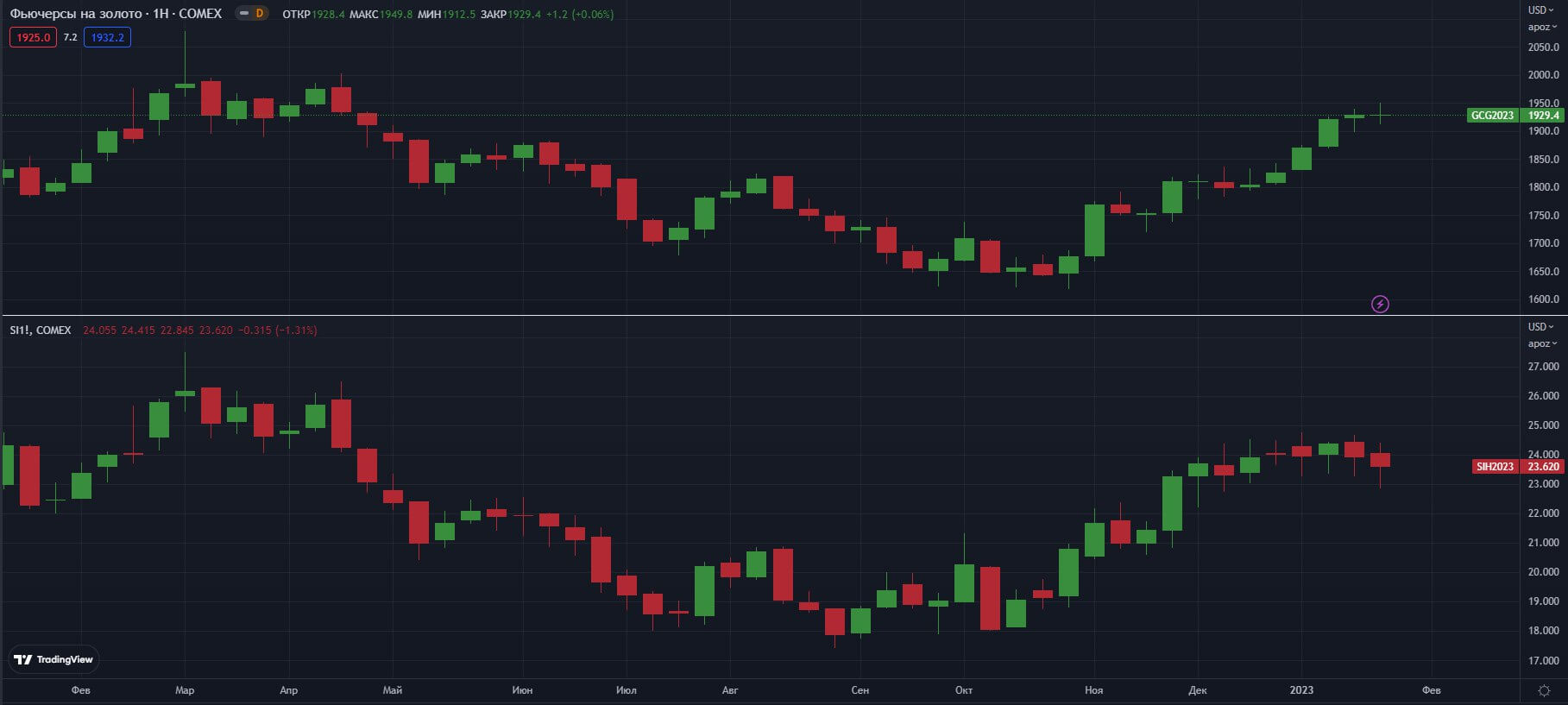
Task: Click the ОТКР 1928.4 open value
Action: click(313, 15)
